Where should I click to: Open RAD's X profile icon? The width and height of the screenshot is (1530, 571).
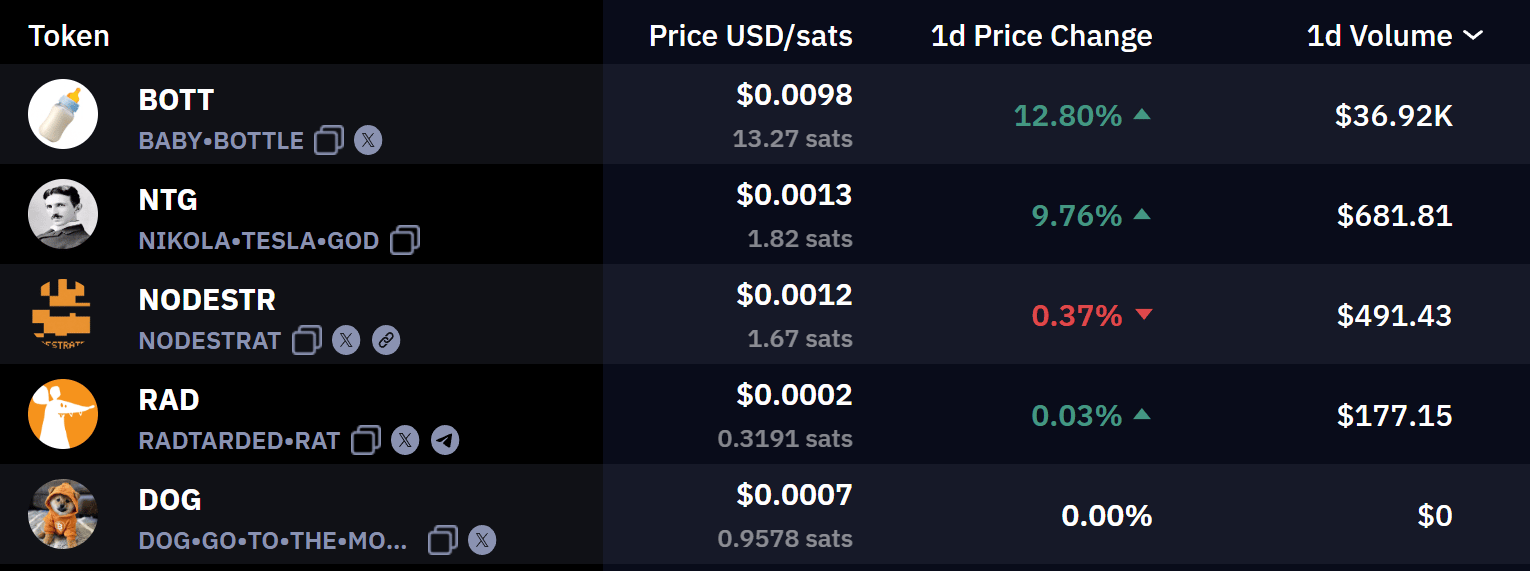click(405, 440)
